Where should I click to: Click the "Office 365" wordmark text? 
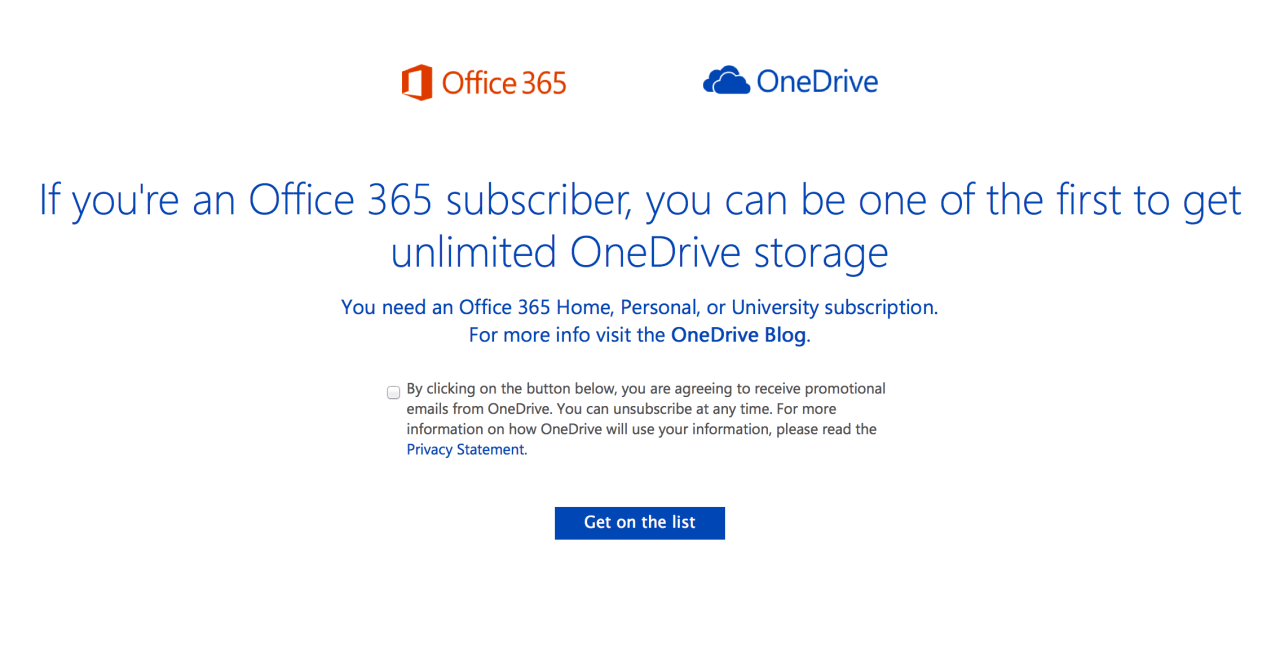click(x=504, y=83)
